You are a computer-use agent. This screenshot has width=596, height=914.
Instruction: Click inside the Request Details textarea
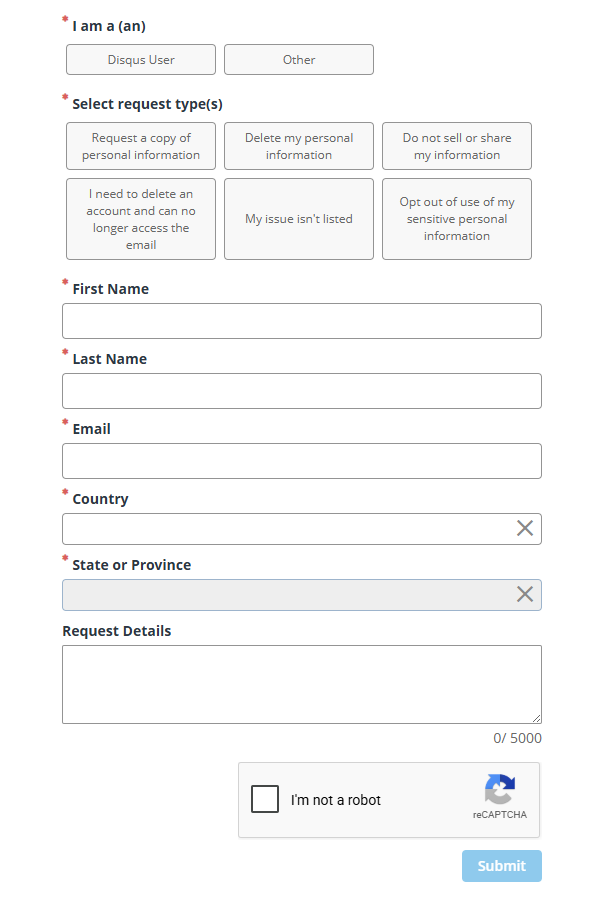(301, 684)
